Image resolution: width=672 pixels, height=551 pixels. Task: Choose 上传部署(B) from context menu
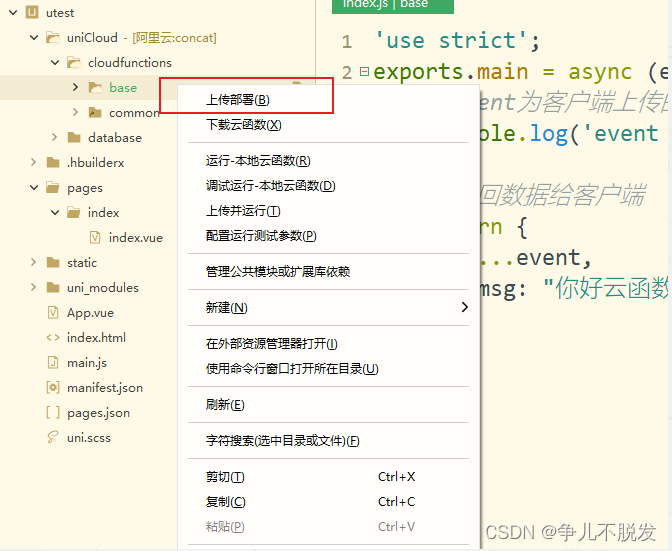tap(328, 100)
